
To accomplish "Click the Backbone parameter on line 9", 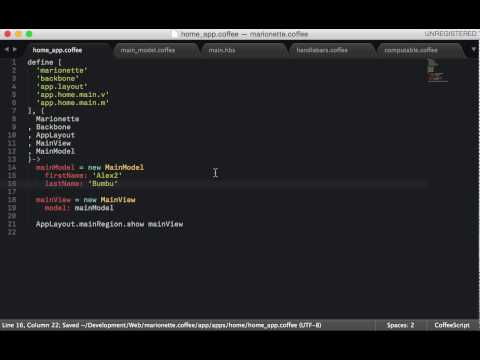I will [x=53, y=127].
